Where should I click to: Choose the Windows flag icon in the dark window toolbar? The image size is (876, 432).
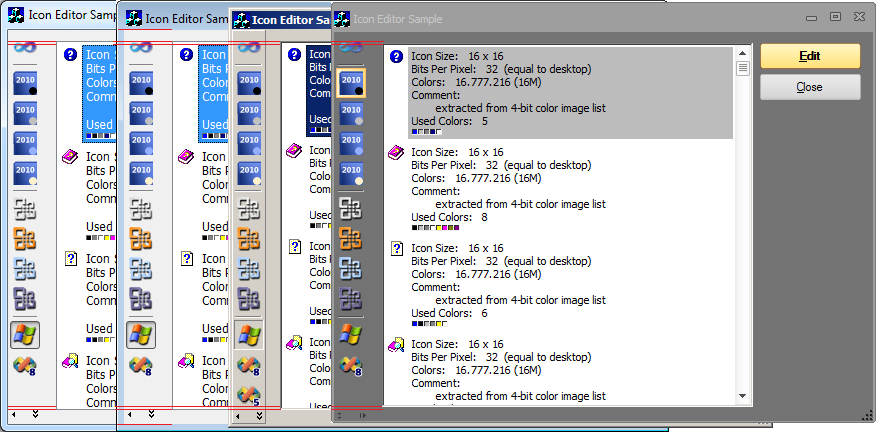[350, 335]
